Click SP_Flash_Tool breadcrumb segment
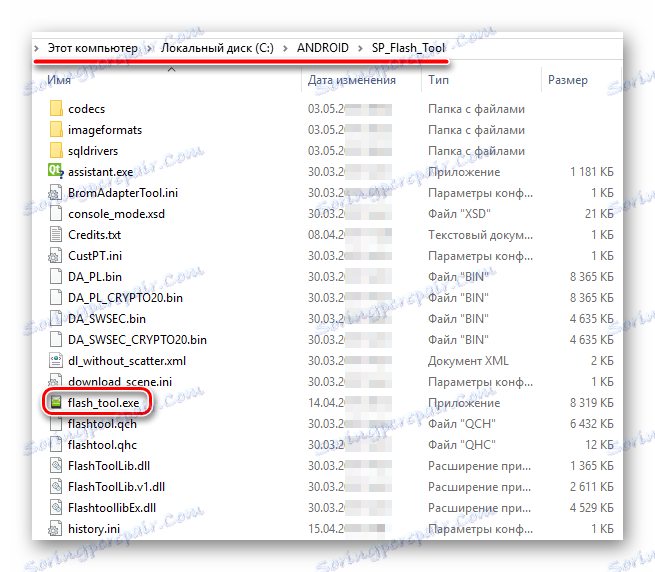Screen dimensions: 655x572 tap(408, 48)
